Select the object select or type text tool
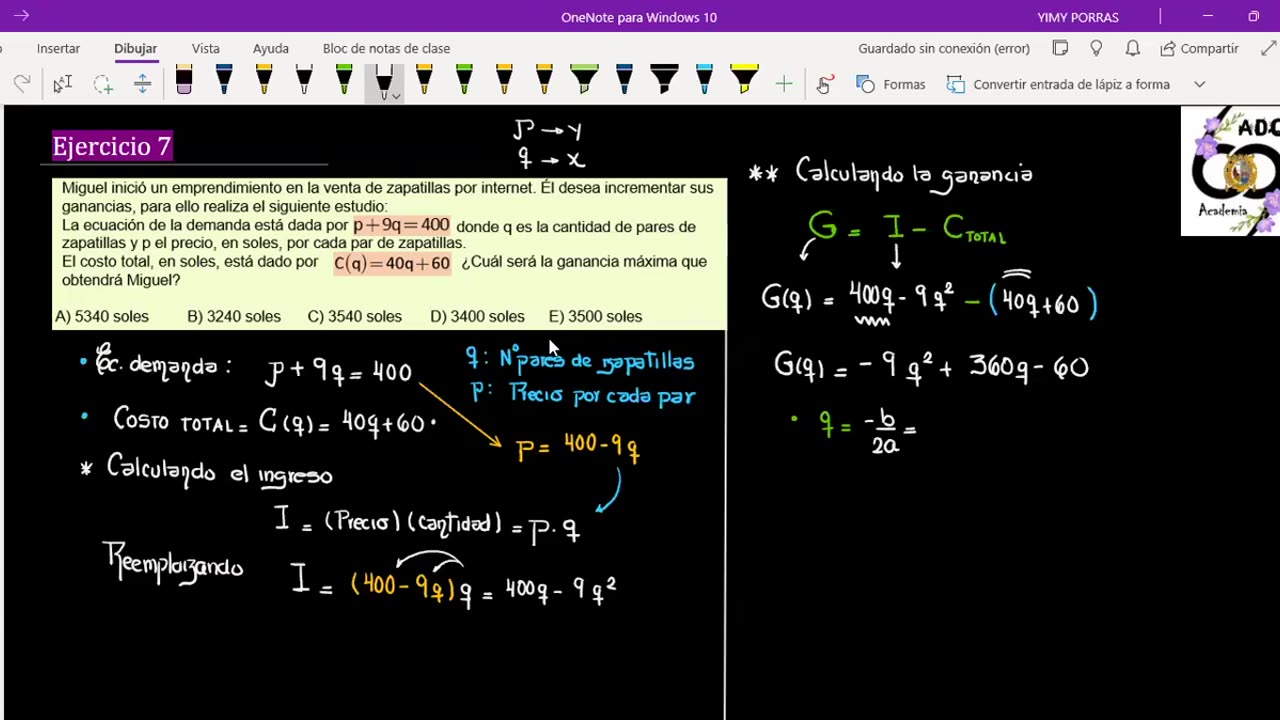The height and width of the screenshot is (720, 1280). 62,84
